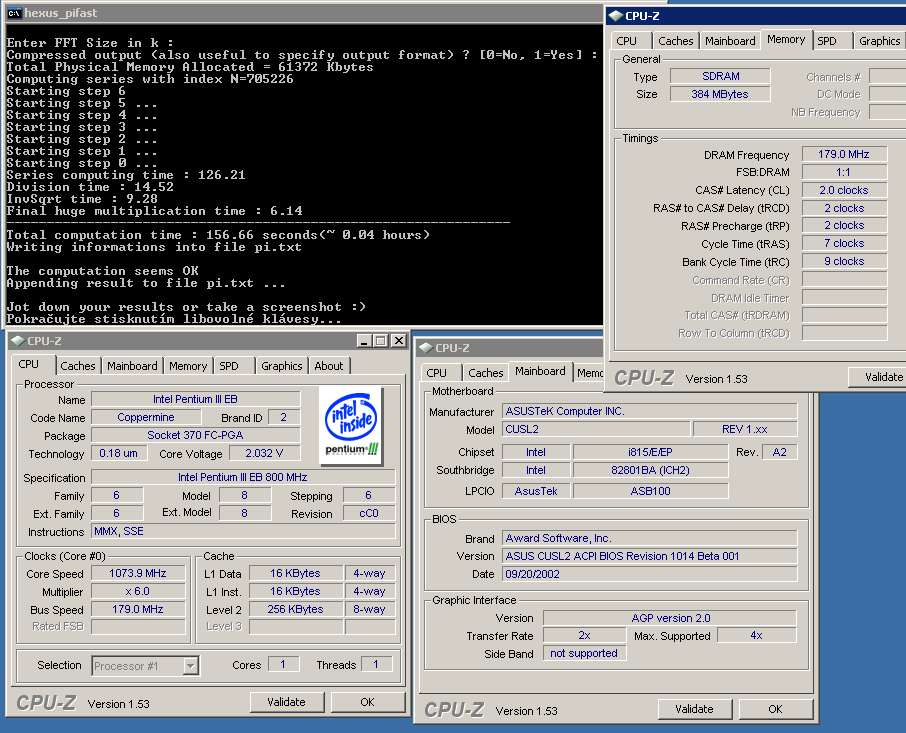Minimize the CPU-Z window showing the About tab

point(365,341)
